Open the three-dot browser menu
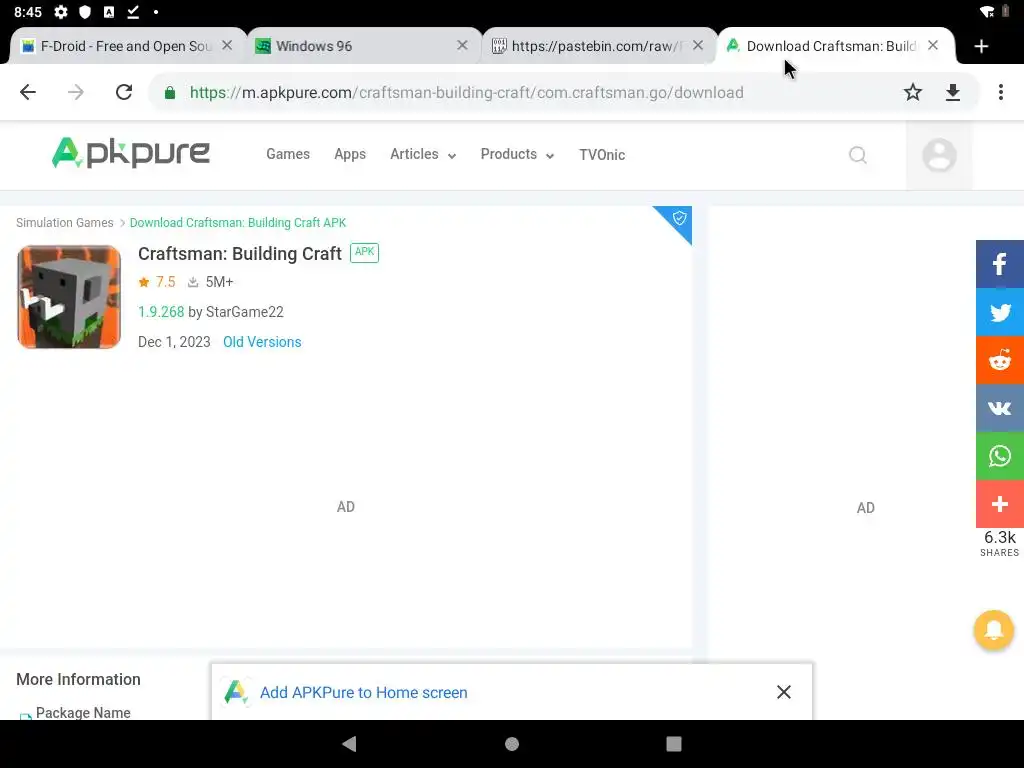The image size is (1024, 768). coord(1000,92)
